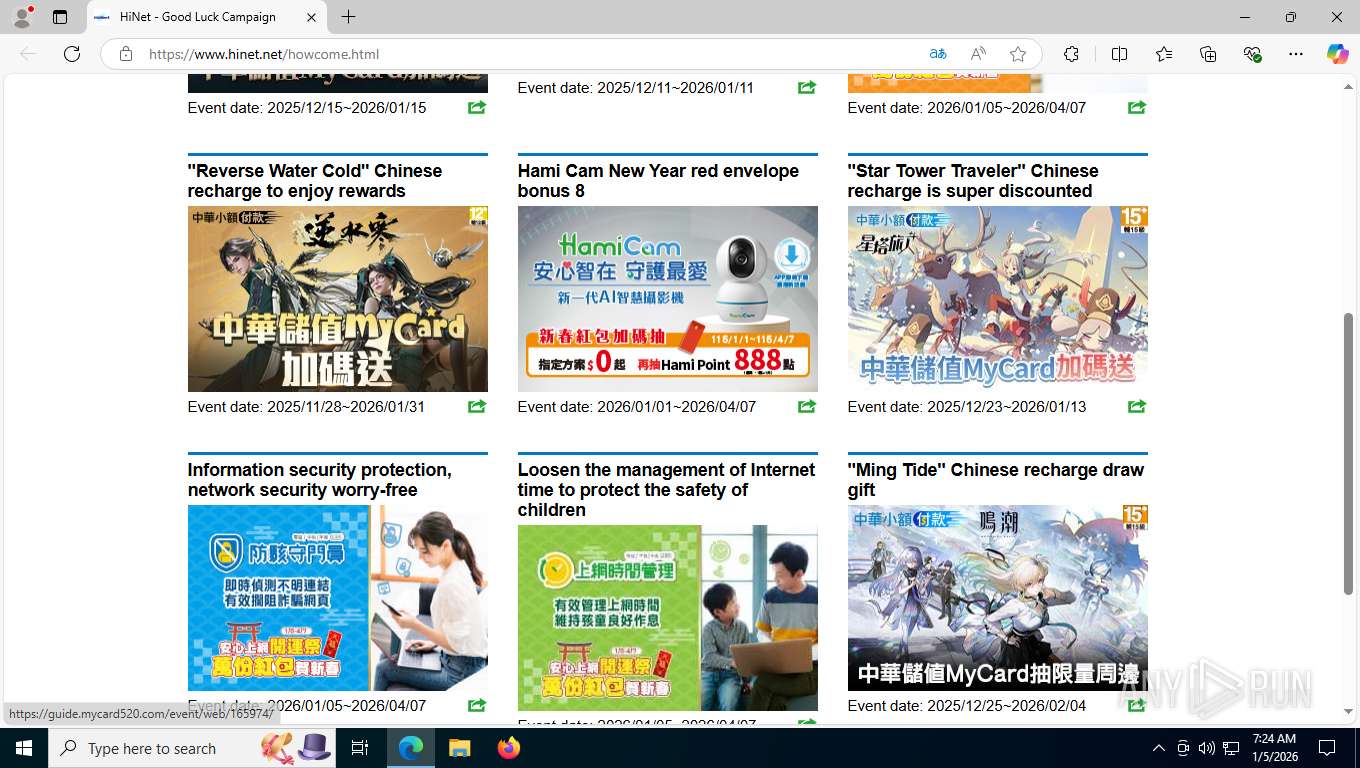
Task: Open "Reverse Water Cold" Chinese recharge link
Action: coord(315,181)
